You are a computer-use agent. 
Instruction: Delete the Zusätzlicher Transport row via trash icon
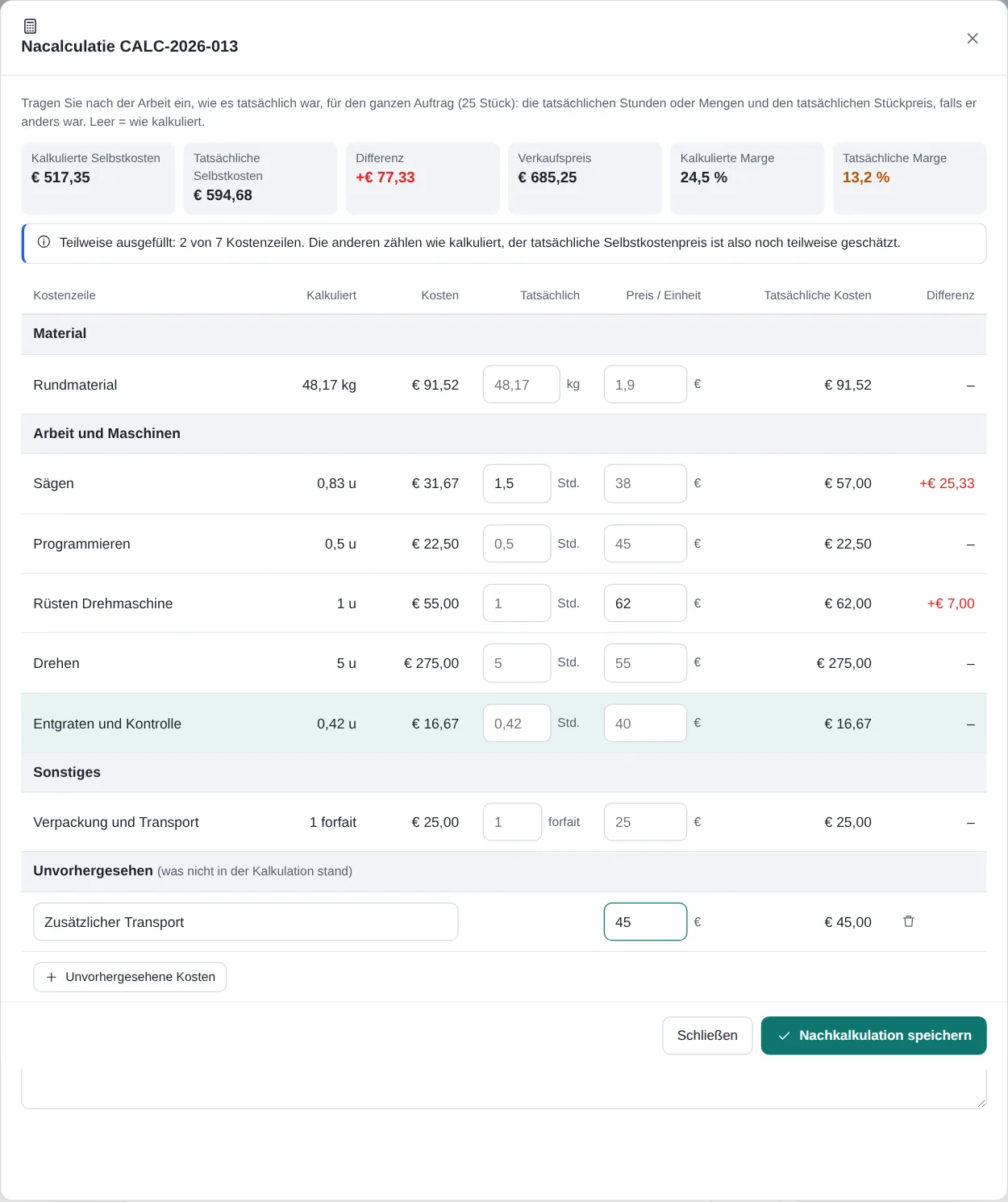click(909, 921)
